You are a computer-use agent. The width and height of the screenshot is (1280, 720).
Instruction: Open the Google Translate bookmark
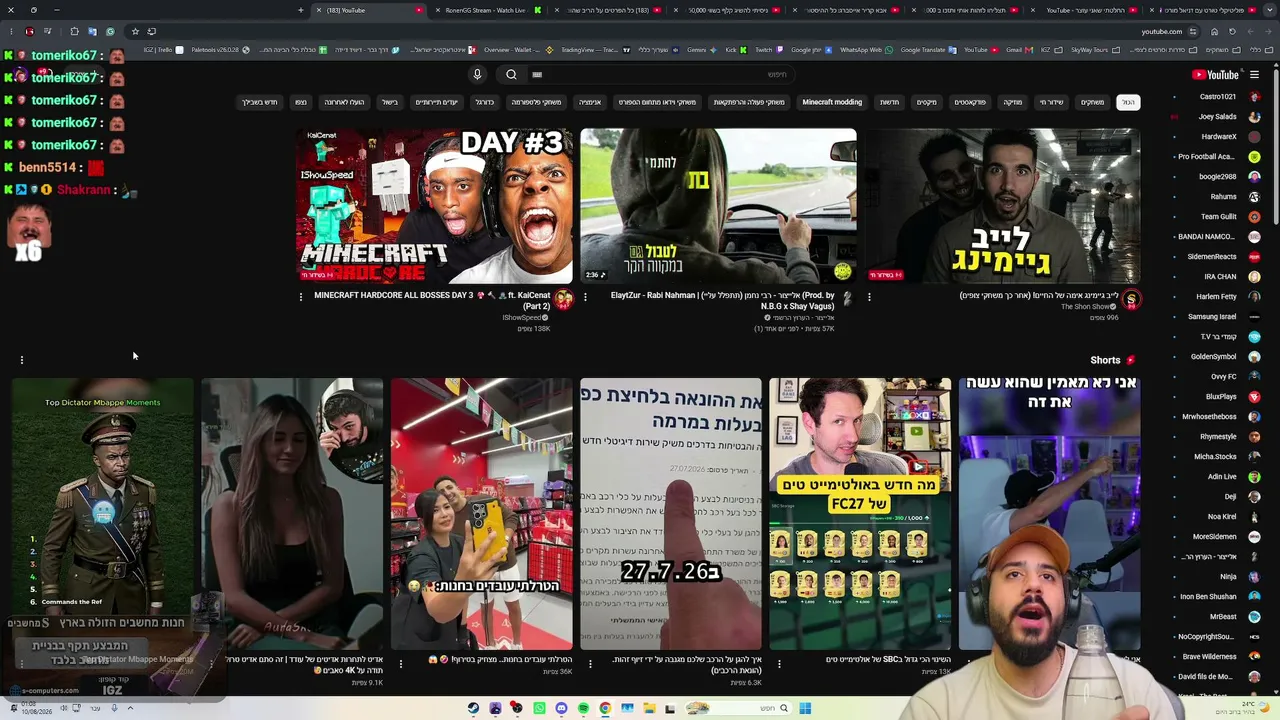point(930,50)
